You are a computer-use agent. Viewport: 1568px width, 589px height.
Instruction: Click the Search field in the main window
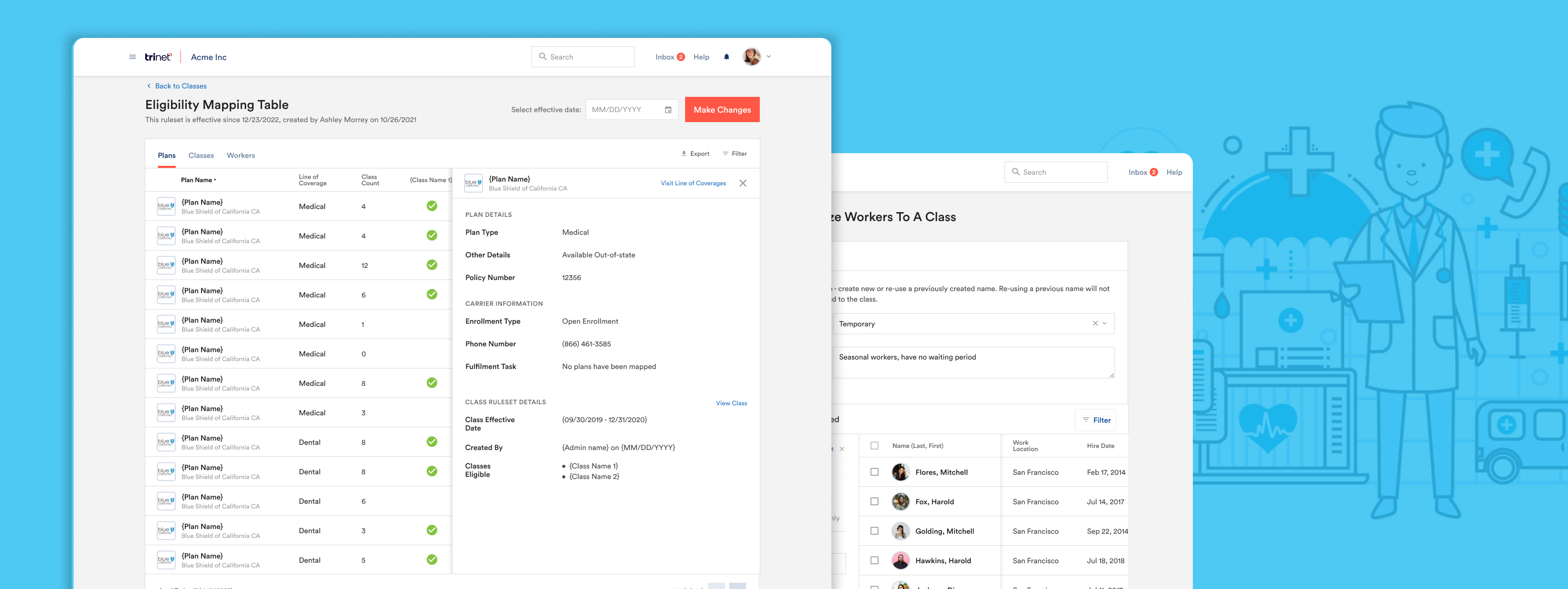(x=582, y=57)
